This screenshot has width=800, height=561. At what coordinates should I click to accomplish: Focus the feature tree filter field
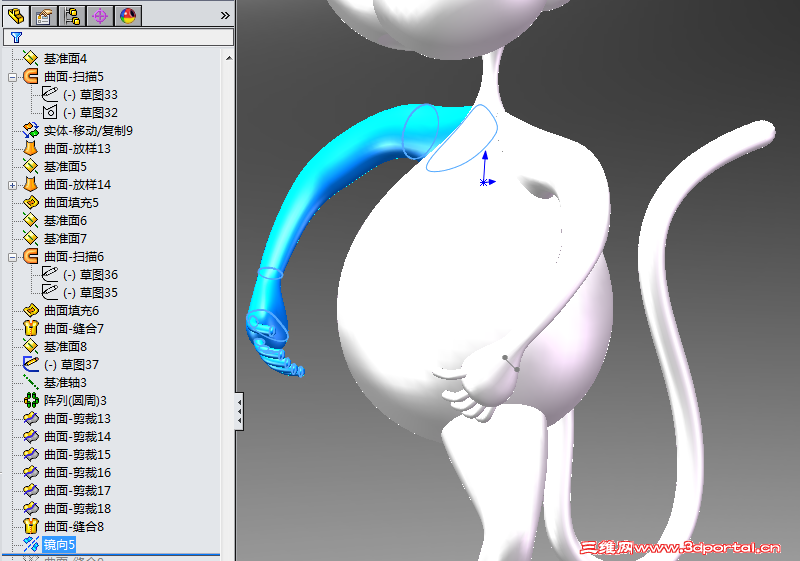tap(118, 37)
